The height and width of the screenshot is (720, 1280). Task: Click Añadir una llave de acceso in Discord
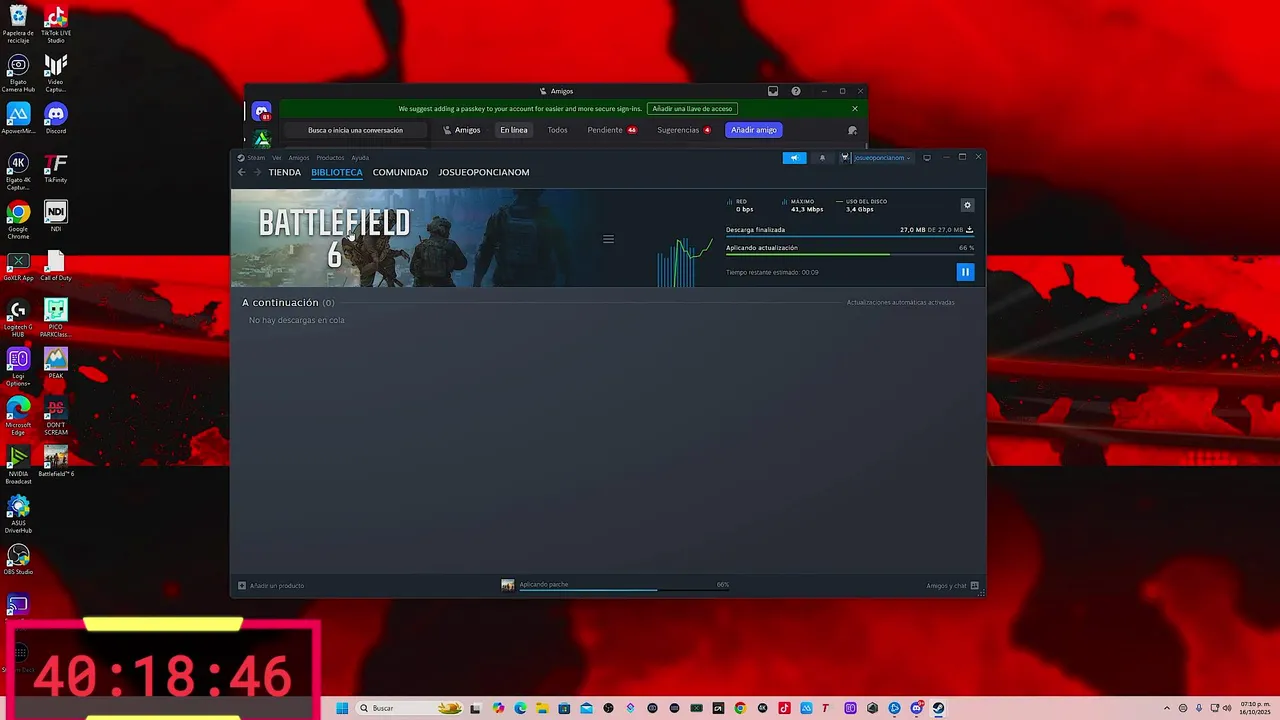692,108
